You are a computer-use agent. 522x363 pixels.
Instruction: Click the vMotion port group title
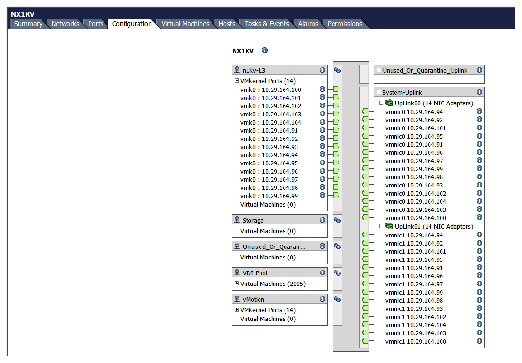(253, 299)
